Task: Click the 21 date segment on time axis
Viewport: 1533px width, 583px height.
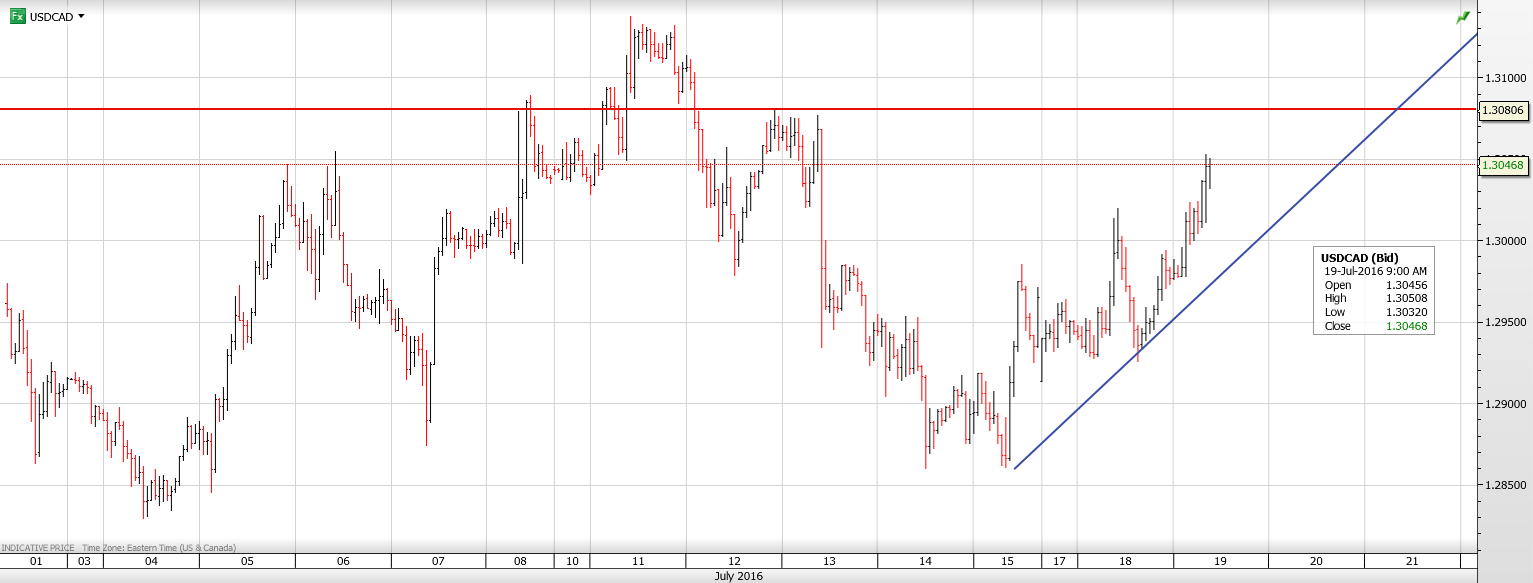Action: (1411, 561)
